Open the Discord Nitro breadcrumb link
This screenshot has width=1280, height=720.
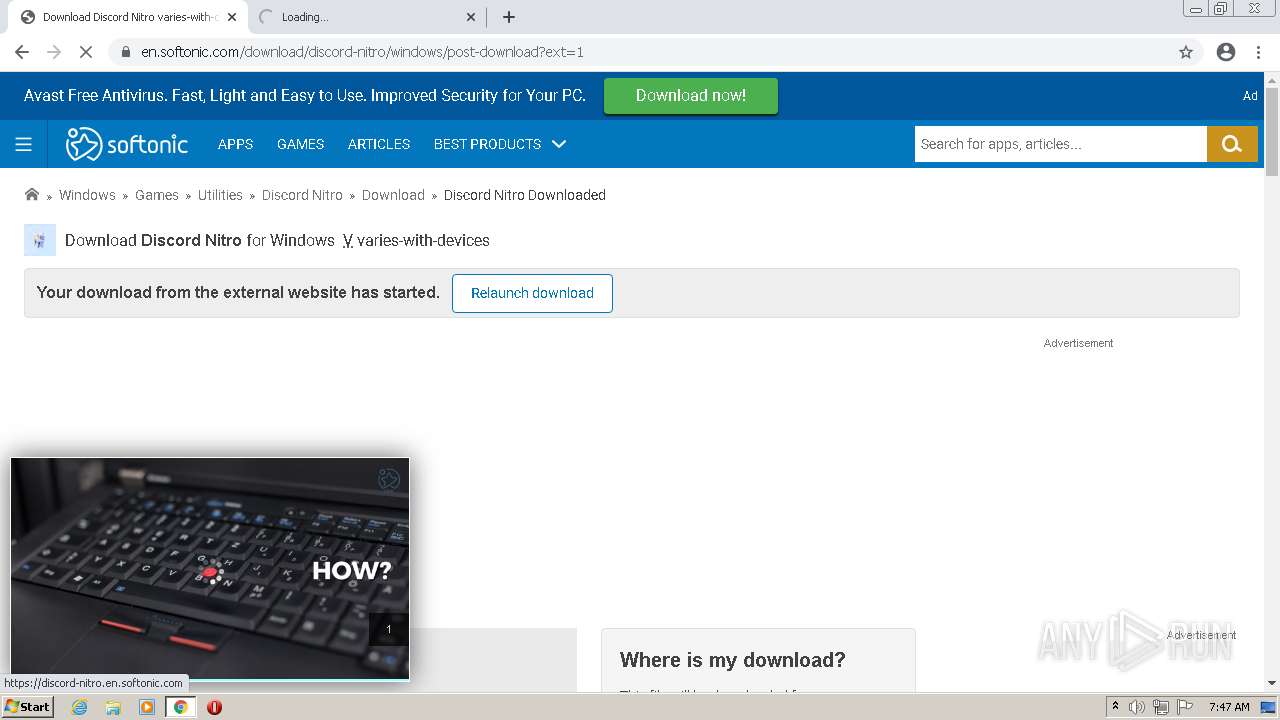click(302, 195)
